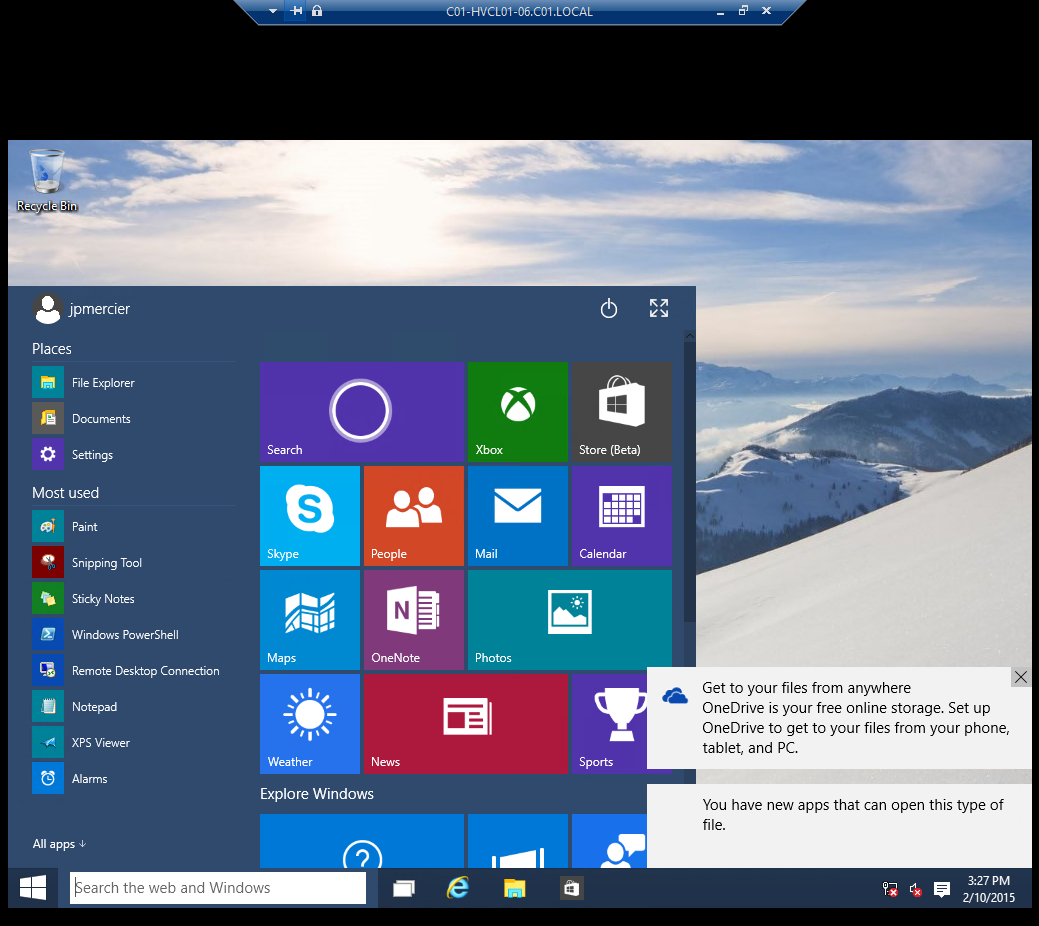This screenshot has height=926, width=1039.
Task: Toggle the connection bar pin
Action: tap(296, 11)
